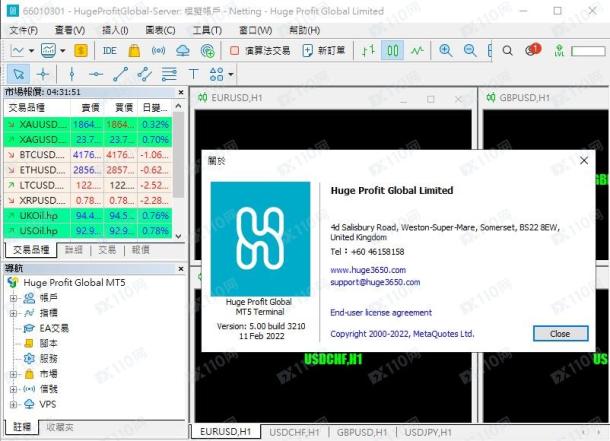Viewport: 610px width, 441px height.
Task: Select the Fibonacci retracement tool
Action: tap(169, 74)
